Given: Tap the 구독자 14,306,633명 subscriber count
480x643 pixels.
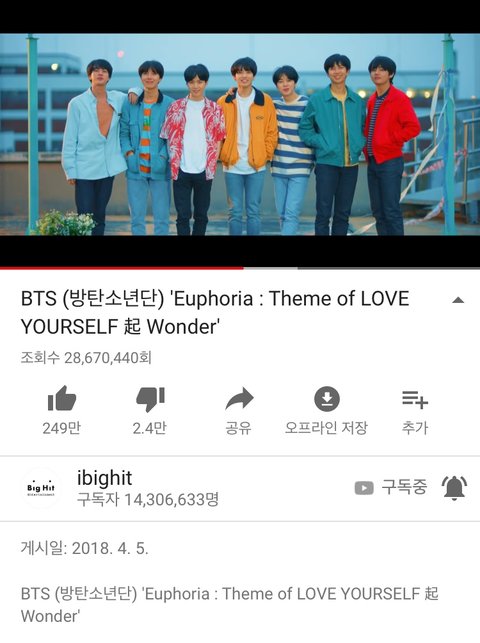Looking at the screenshot, I should (148, 500).
